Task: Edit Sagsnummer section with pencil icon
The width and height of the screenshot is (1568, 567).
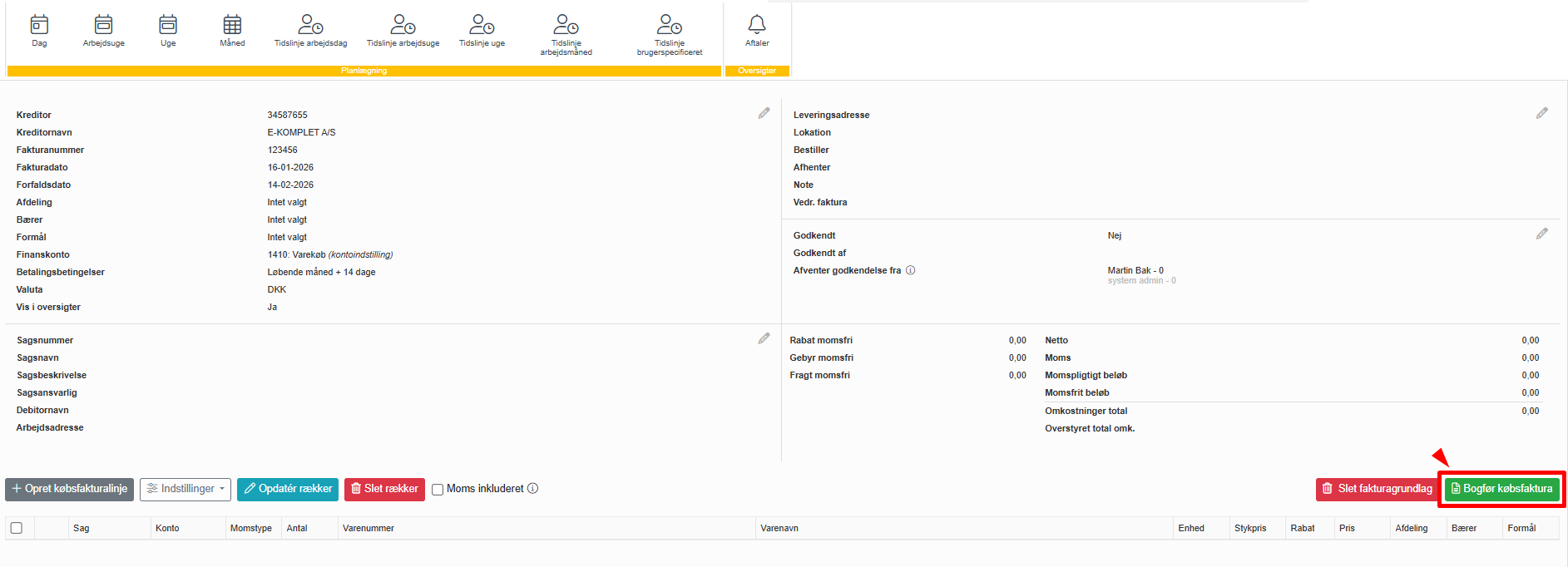Action: [x=764, y=339]
